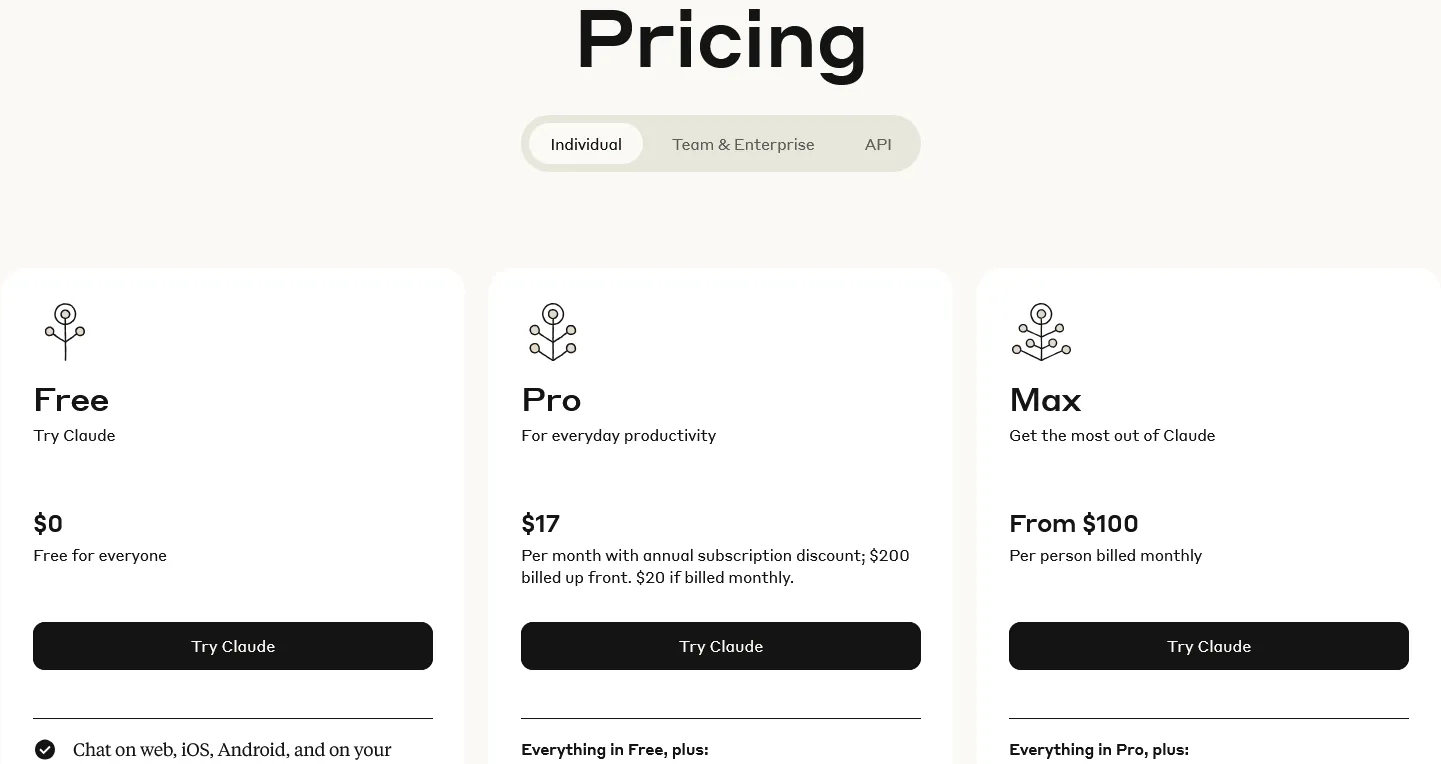Viewport: 1441px width, 764px height.
Task: Click the Max plan tree icon
Action: (x=1041, y=332)
